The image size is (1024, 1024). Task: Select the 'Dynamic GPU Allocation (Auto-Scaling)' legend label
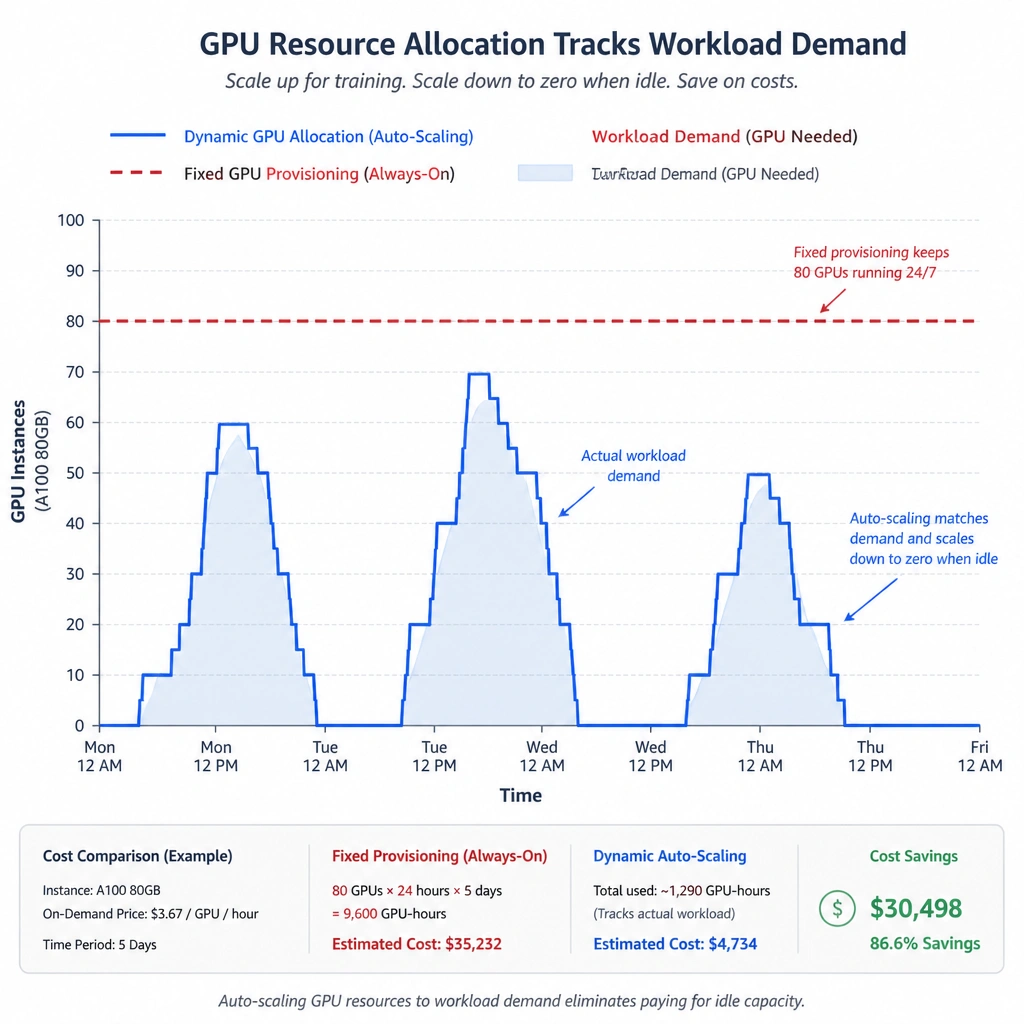click(328, 136)
